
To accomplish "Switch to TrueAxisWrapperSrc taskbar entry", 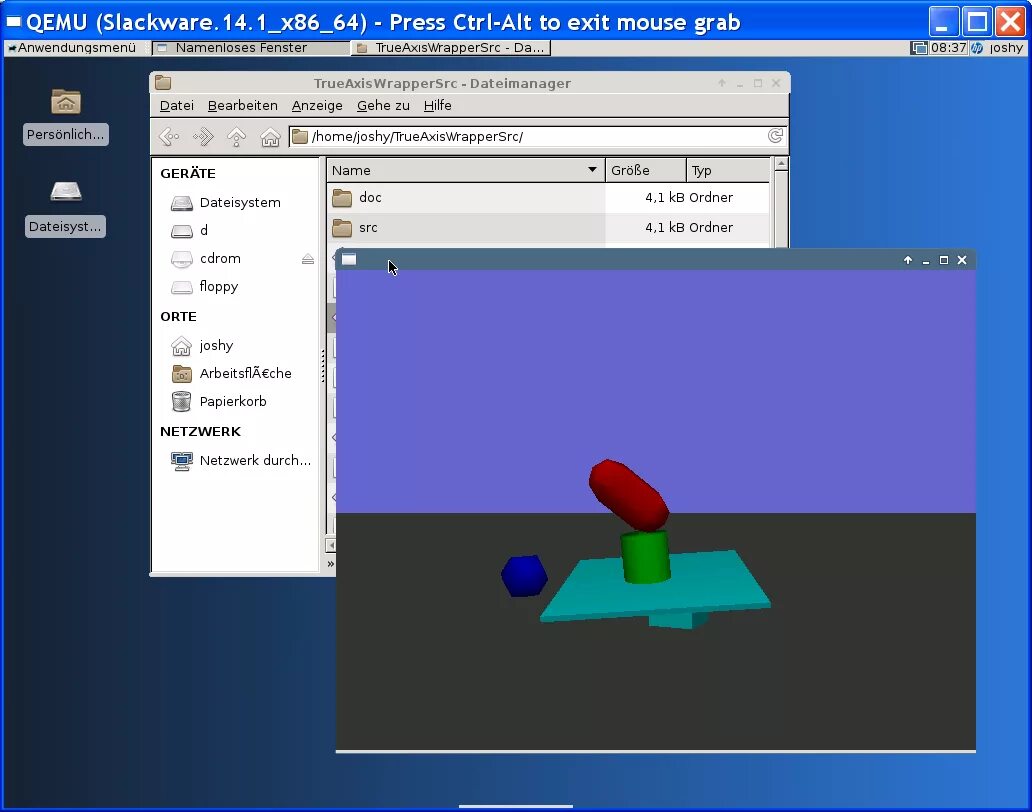I will click(452, 47).
